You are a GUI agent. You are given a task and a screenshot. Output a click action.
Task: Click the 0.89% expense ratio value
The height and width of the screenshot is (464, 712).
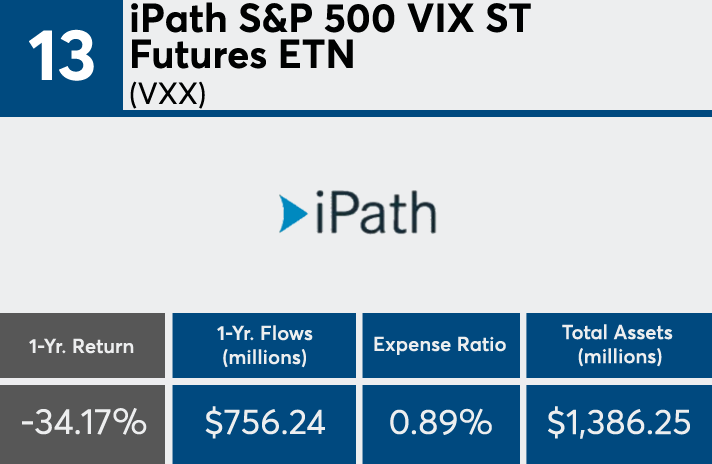point(440,423)
